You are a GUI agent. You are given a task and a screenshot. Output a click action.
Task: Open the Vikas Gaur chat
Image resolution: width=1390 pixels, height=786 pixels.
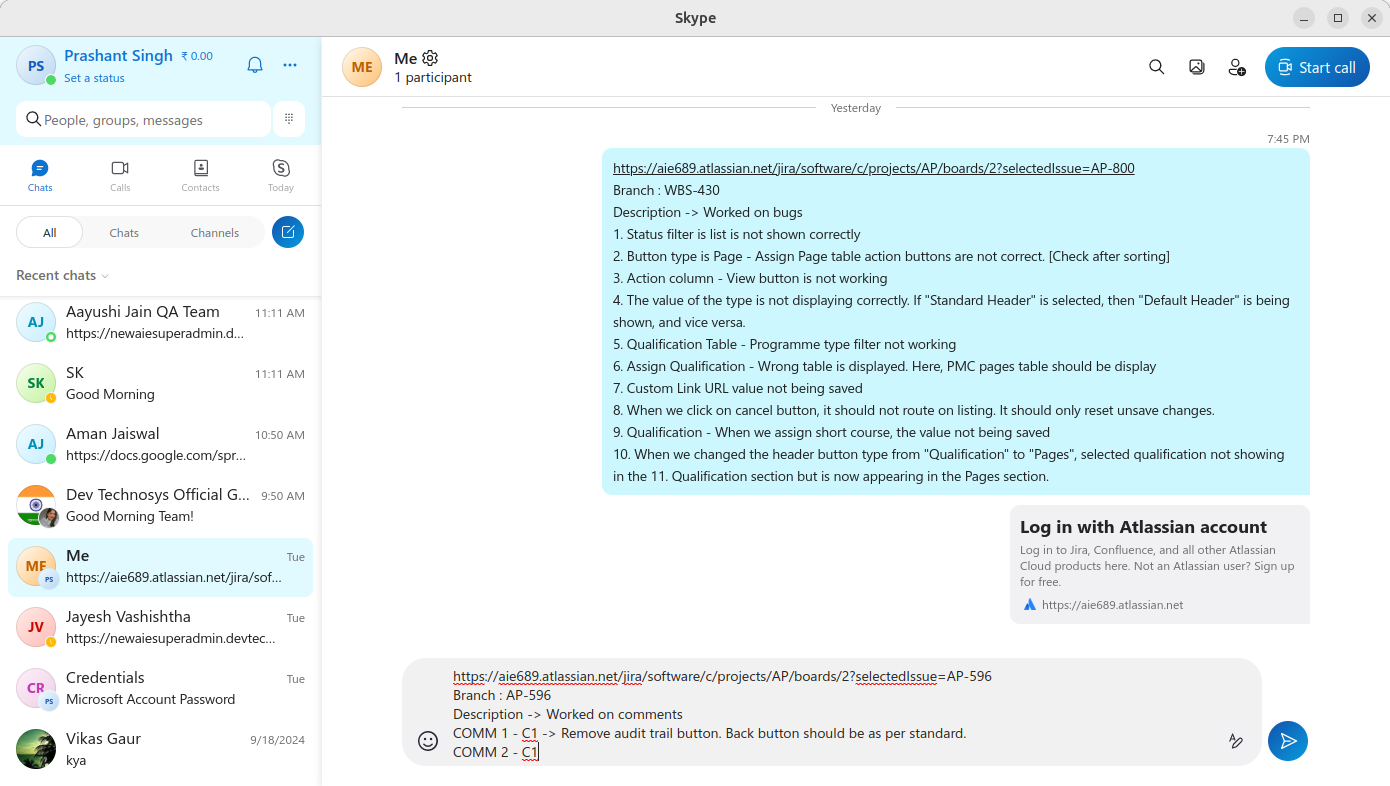coord(160,749)
